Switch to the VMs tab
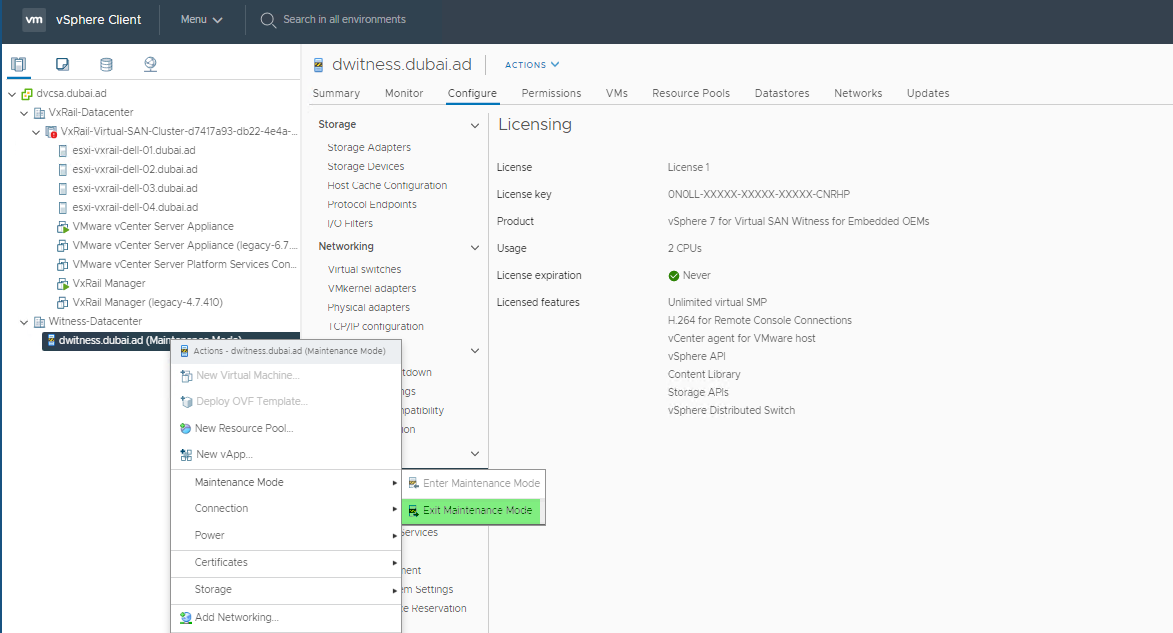Image resolution: width=1173 pixels, height=633 pixels. pyautogui.click(x=616, y=94)
